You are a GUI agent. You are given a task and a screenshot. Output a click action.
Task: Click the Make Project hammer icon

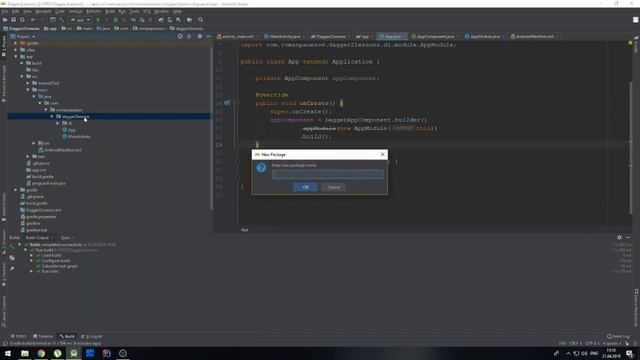pos(62,20)
